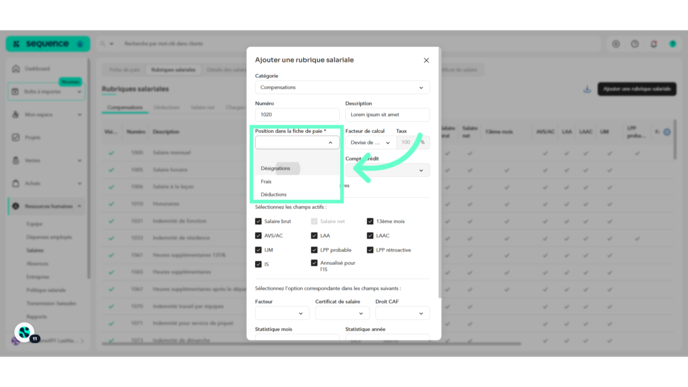The width and height of the screenshot is (688, 387).
Task: Click the Salaire mensuel row visibility checkmark
Action: (x=111, y=153)
